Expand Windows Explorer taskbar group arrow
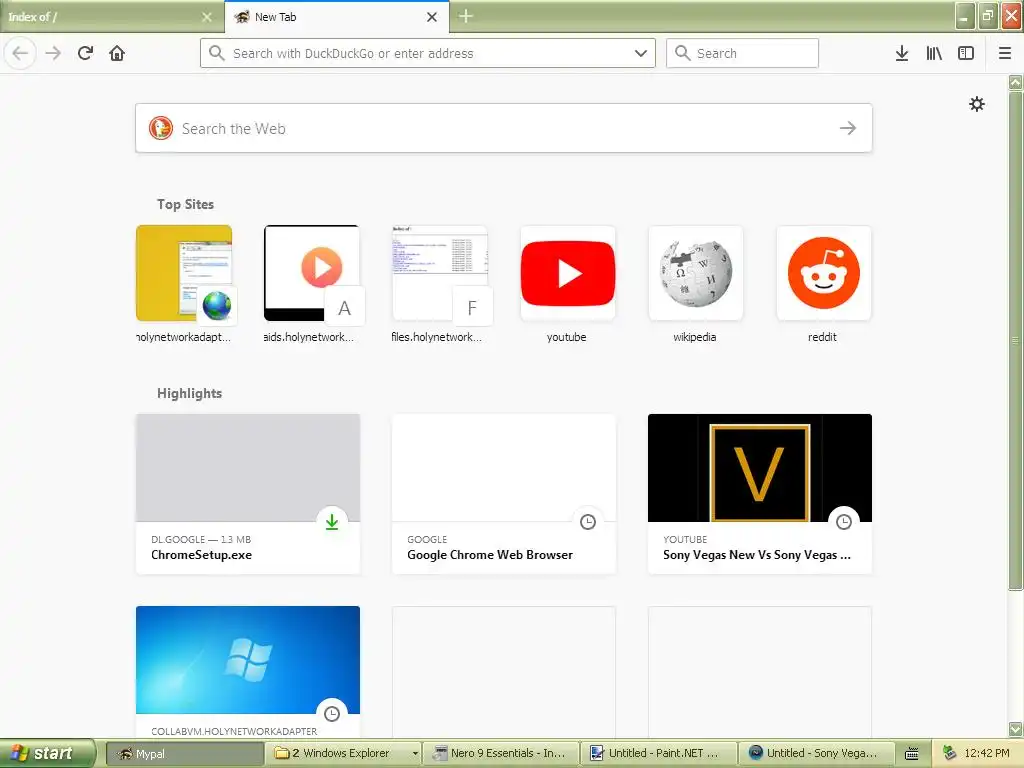 point(415,753)
